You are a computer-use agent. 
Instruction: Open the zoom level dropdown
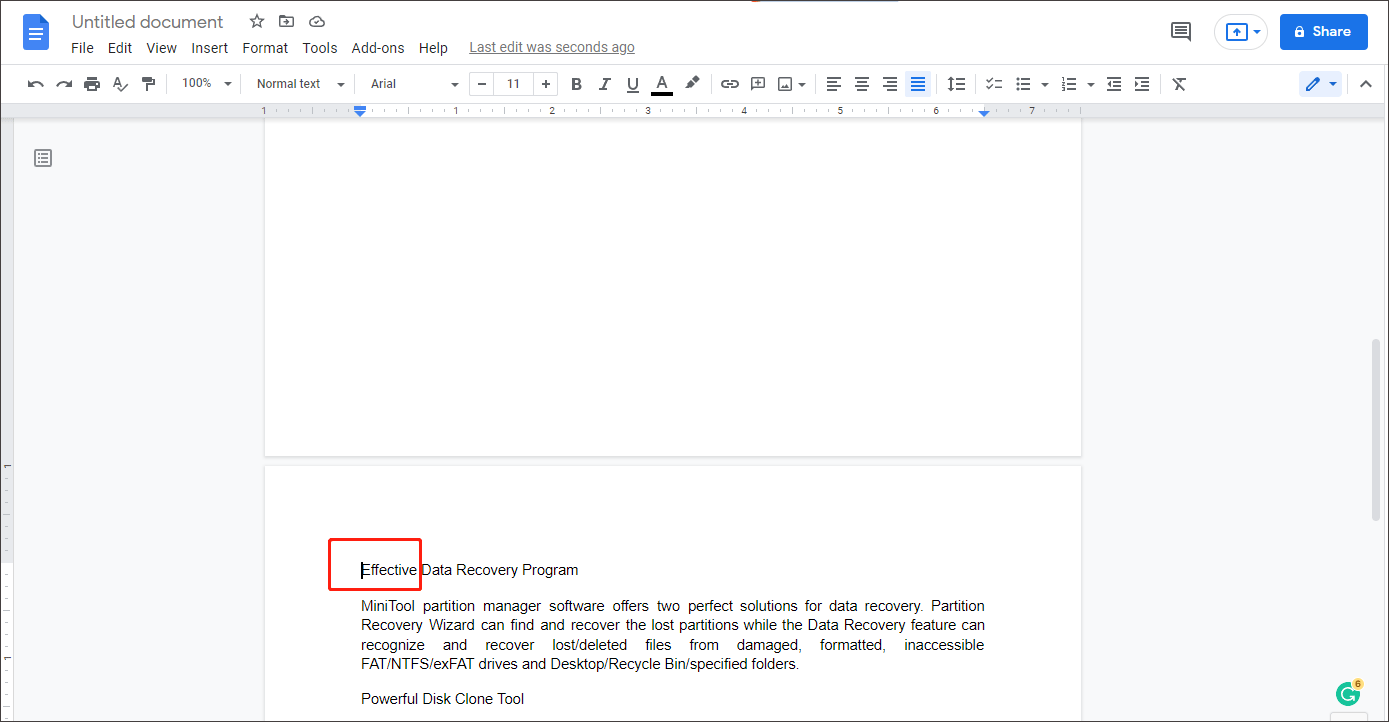point(205,84)
